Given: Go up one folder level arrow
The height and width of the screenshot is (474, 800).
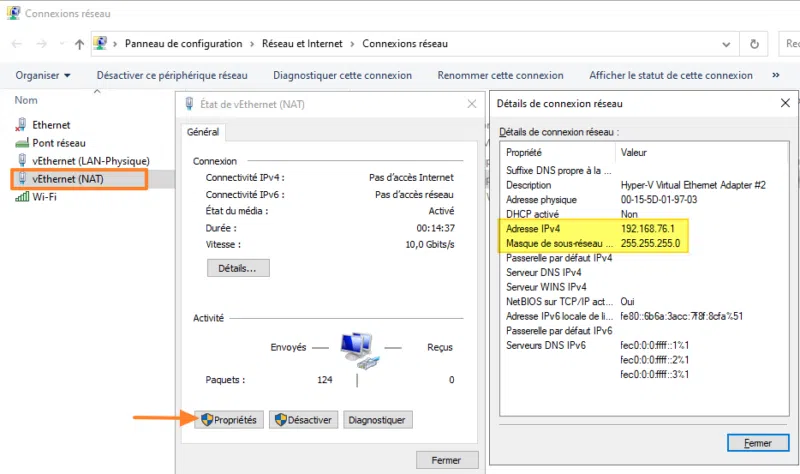Looking at the screenshot, I should pos(79,44).
